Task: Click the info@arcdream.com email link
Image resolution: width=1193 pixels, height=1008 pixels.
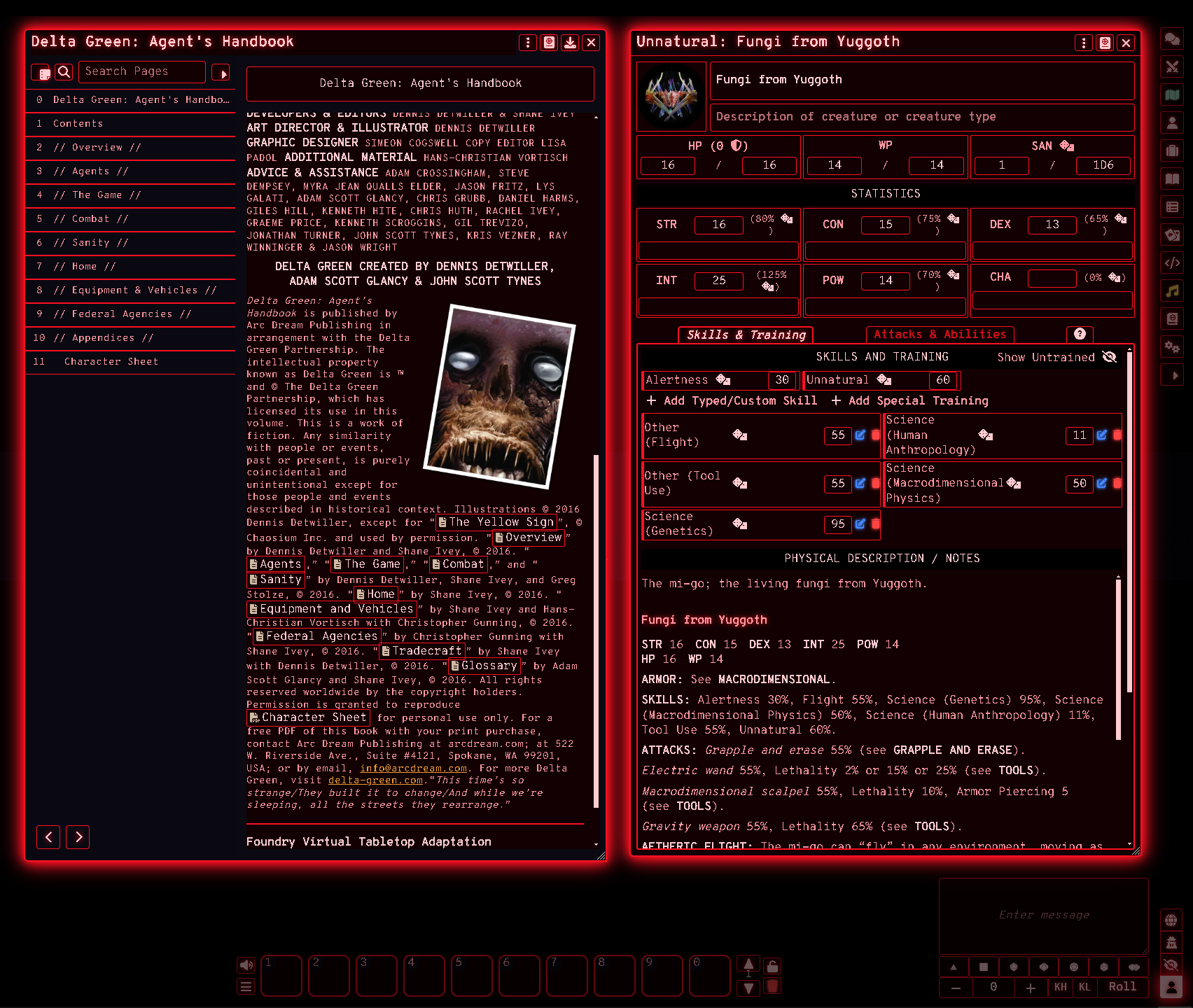Action: point(413,769)
